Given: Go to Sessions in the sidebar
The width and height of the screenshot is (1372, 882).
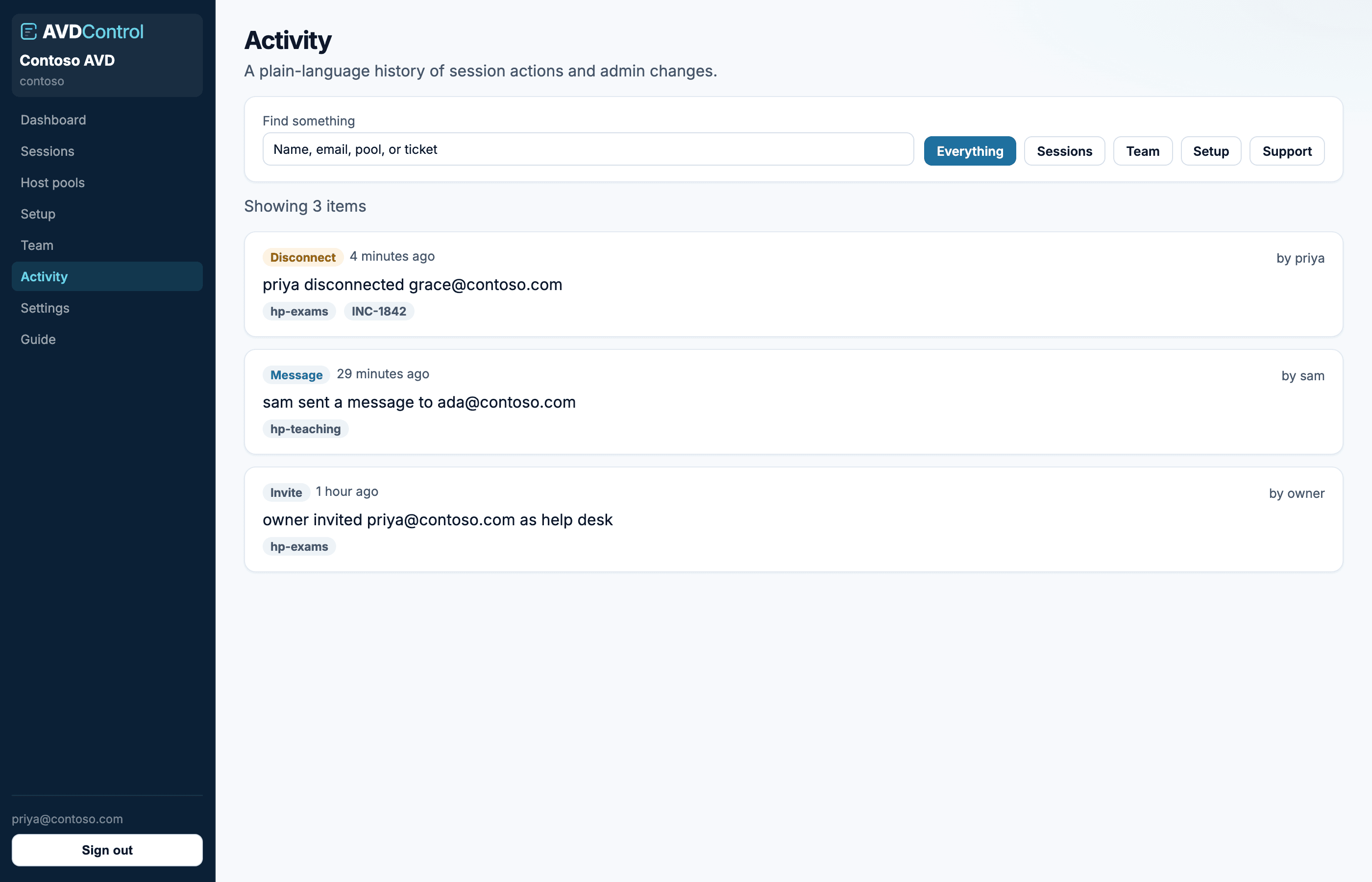Looking at the screenshot, I should (x=107, y=151).
